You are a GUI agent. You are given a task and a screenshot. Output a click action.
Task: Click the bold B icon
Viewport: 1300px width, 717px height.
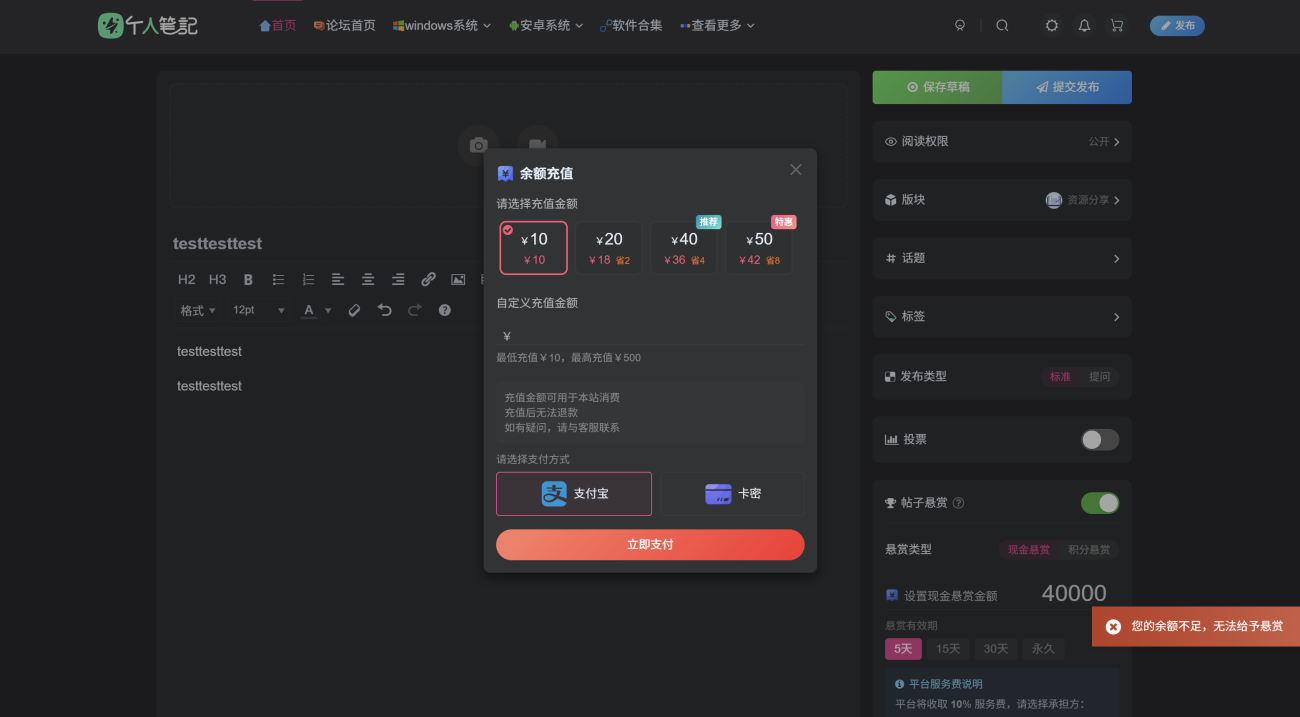pyautogui.click(x=248, y=280)
